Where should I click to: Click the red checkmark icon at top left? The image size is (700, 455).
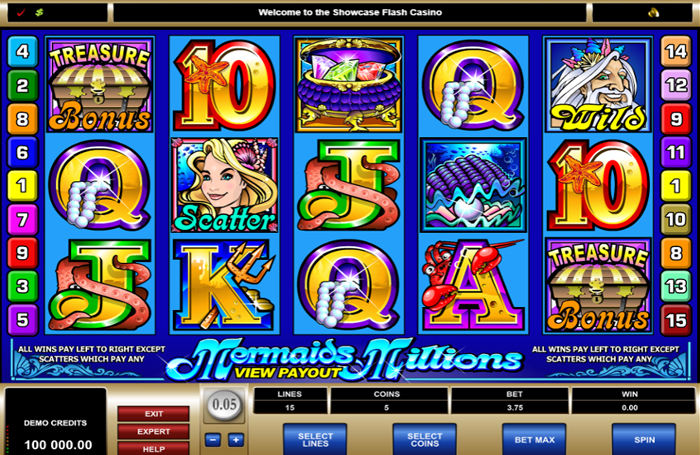click(21, 13)
